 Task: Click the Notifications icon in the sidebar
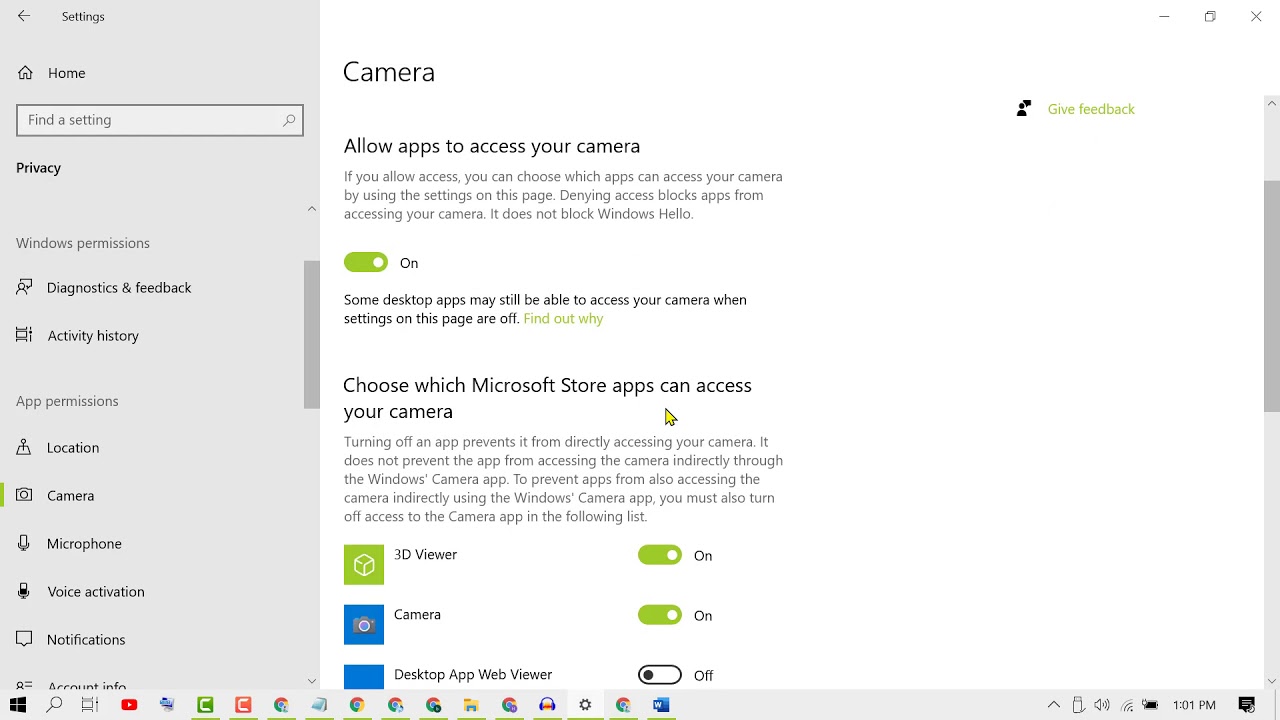click(x=25, y=640)
